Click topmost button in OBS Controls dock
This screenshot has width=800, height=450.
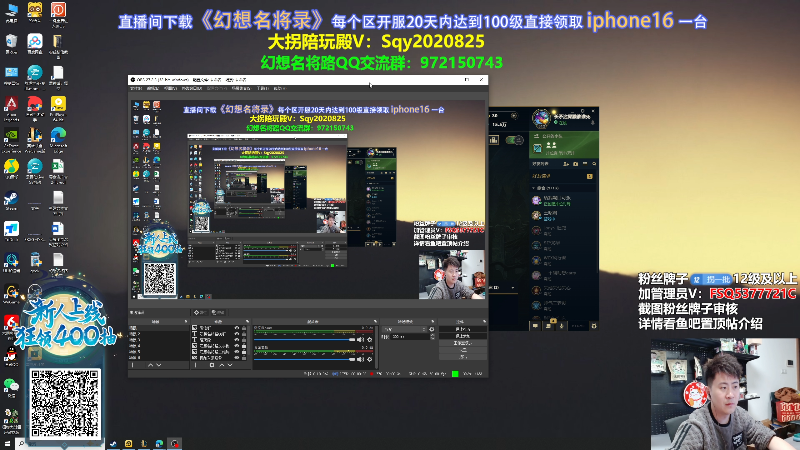[463, 329]
